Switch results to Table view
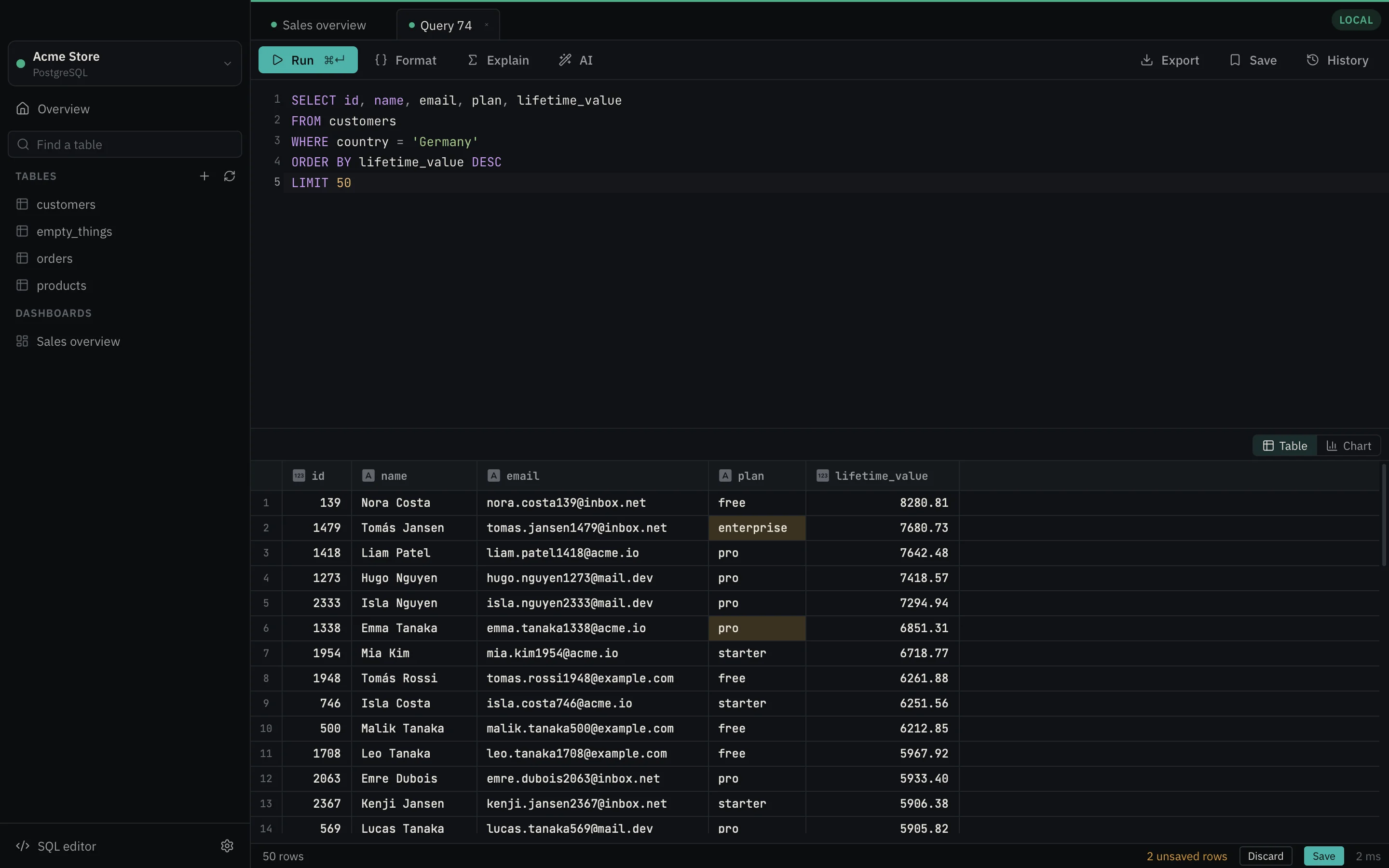This screenshot has width=1389, height=868. click(1285, 446)
